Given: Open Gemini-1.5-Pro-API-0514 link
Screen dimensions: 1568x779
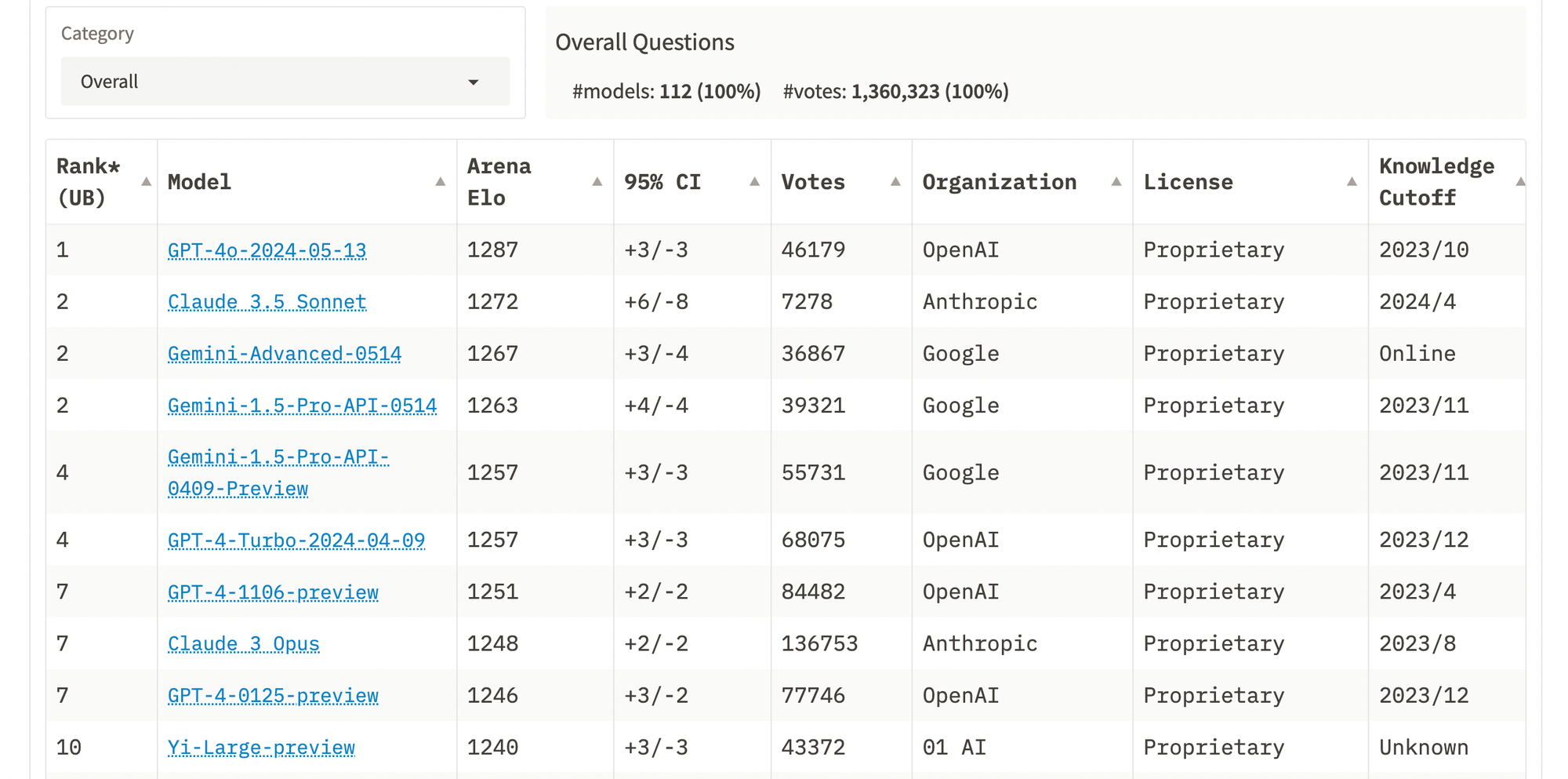Looking at the screenshot, I should [x=302, y=406].
